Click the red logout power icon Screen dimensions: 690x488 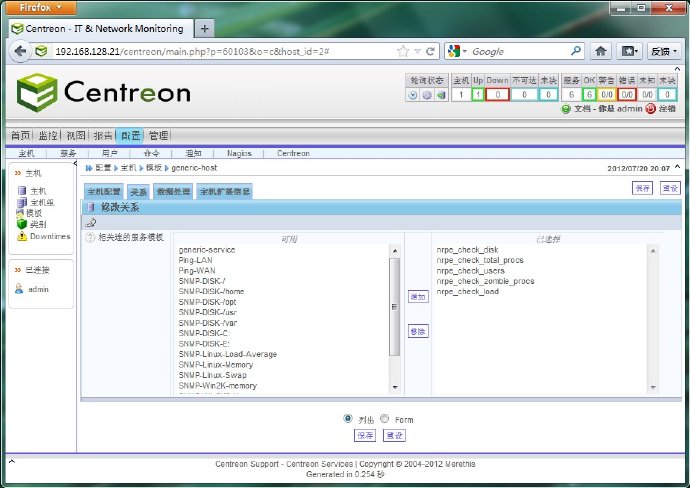pos(650,109)
